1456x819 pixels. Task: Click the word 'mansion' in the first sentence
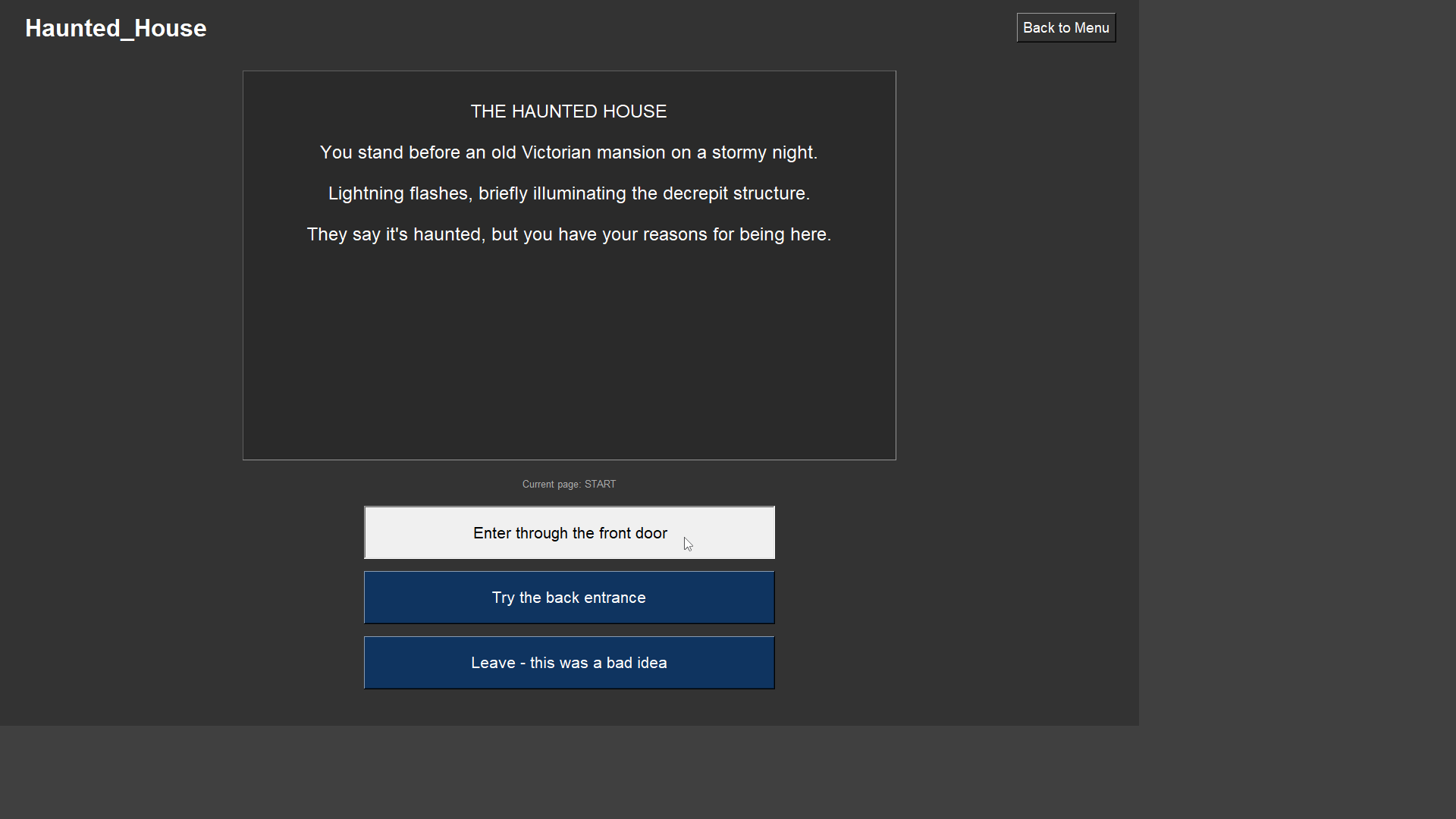pyautogui.click(x=630, y=152)
